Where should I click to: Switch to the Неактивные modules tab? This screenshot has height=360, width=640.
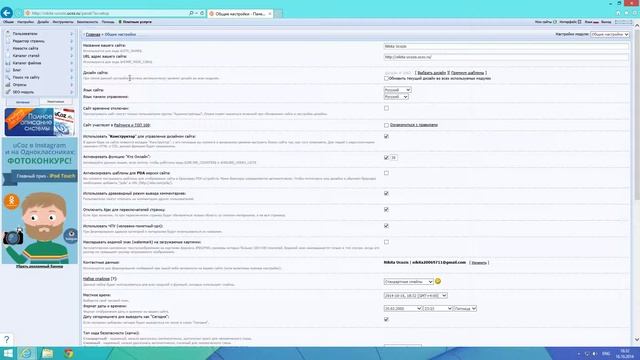point(56,102)
